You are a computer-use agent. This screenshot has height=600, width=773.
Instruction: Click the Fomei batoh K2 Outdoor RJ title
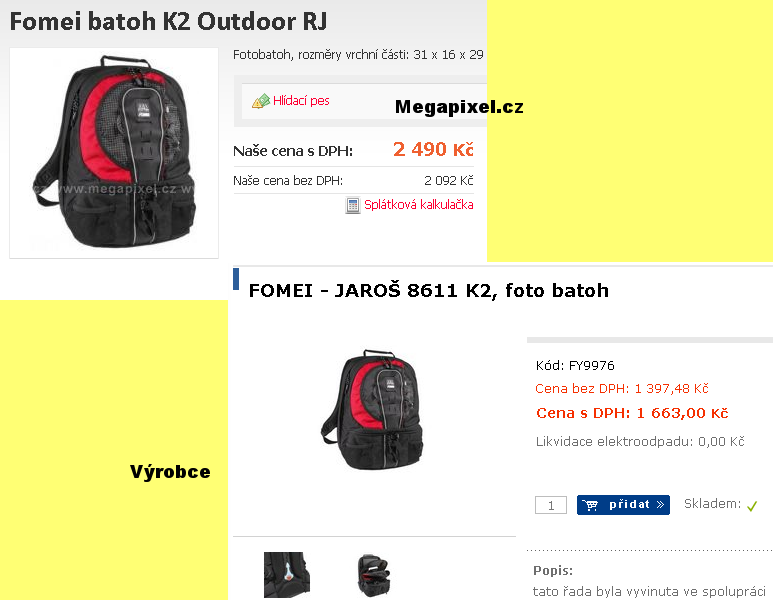[168, 22]
